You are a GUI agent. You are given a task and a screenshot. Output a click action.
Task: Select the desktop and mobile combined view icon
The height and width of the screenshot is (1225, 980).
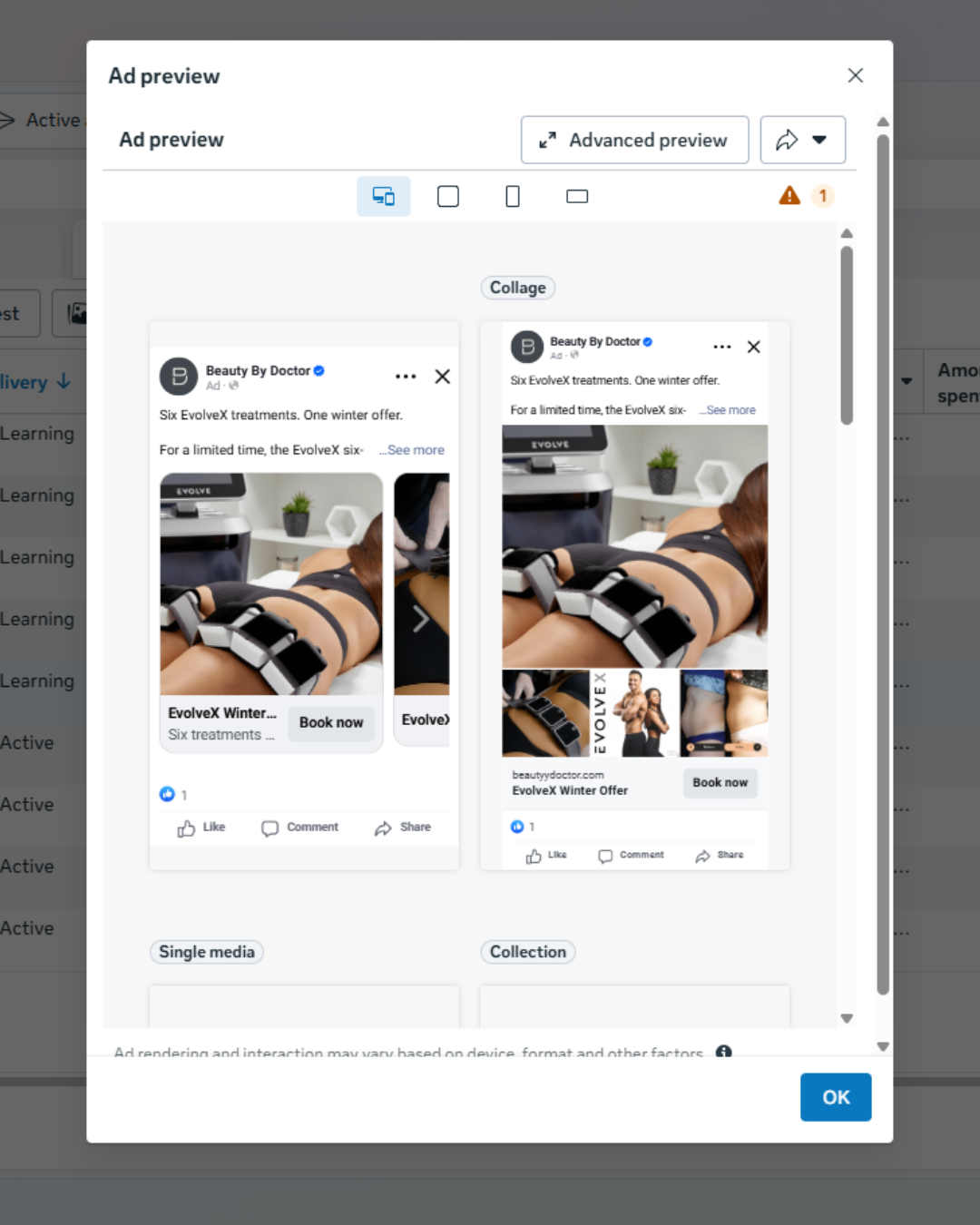384,196
